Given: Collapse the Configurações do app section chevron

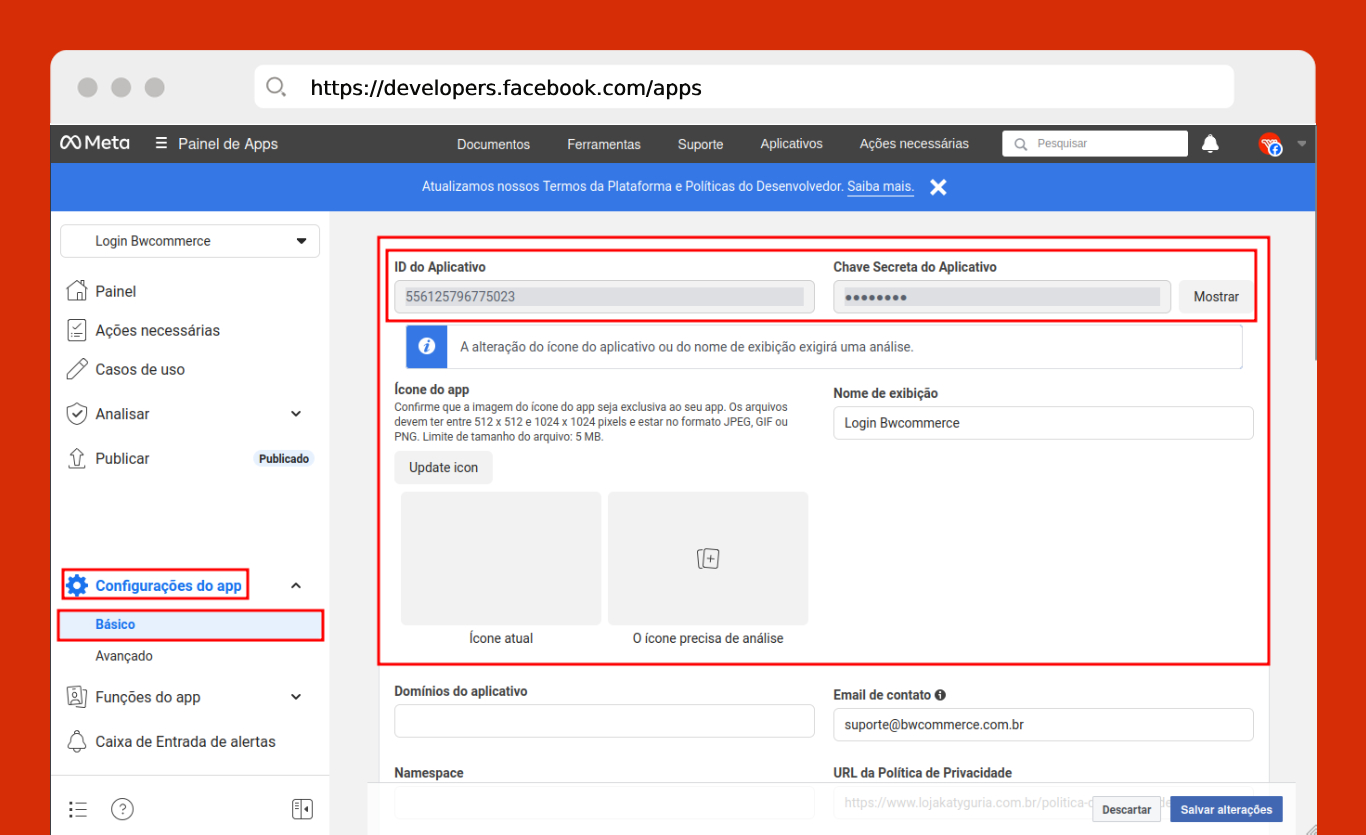Looking at the screenshot, I should 296,586.
